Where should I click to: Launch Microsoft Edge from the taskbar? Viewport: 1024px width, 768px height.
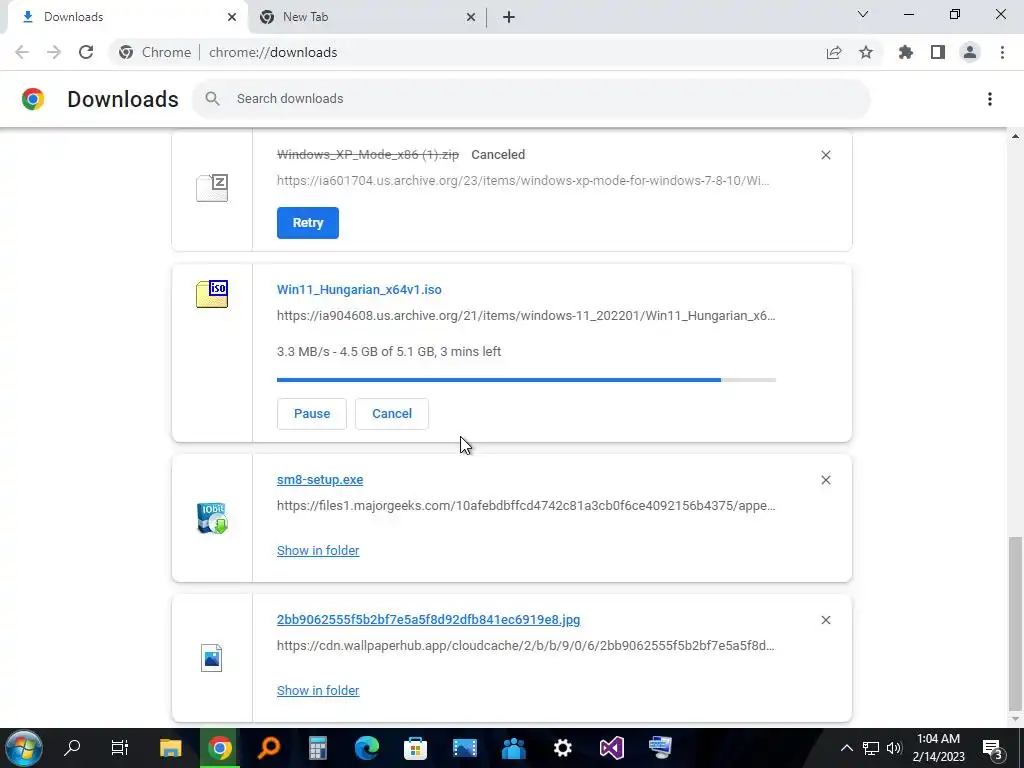(367, 748)
